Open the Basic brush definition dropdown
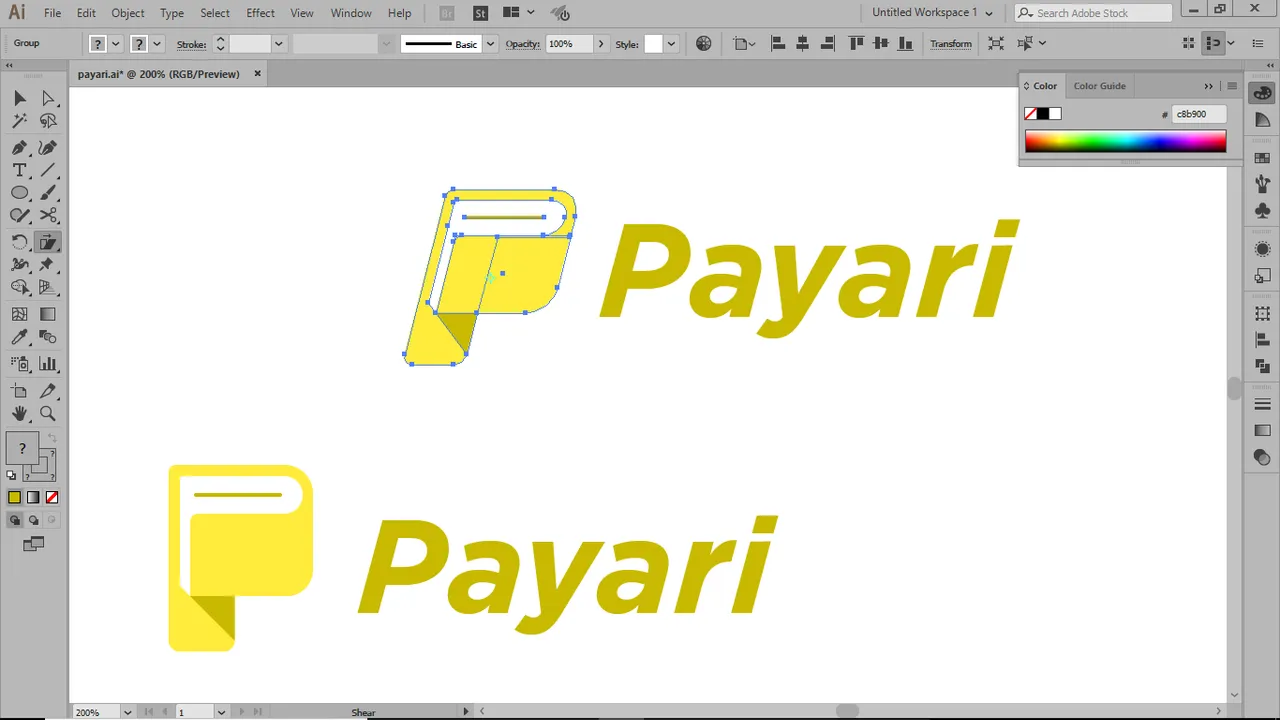1280x720 pixels. click(x=490, y=44)
